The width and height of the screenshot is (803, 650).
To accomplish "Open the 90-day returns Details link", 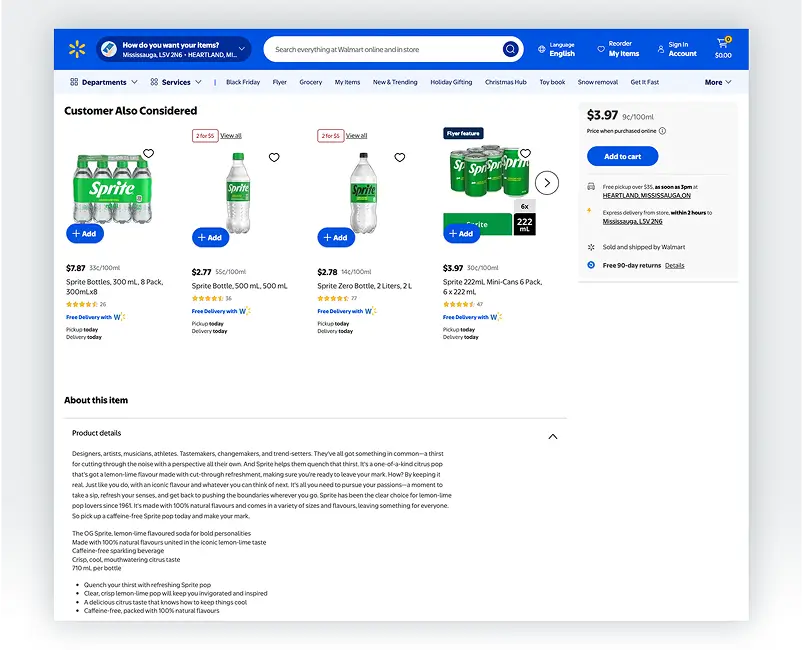I will 675,265.
